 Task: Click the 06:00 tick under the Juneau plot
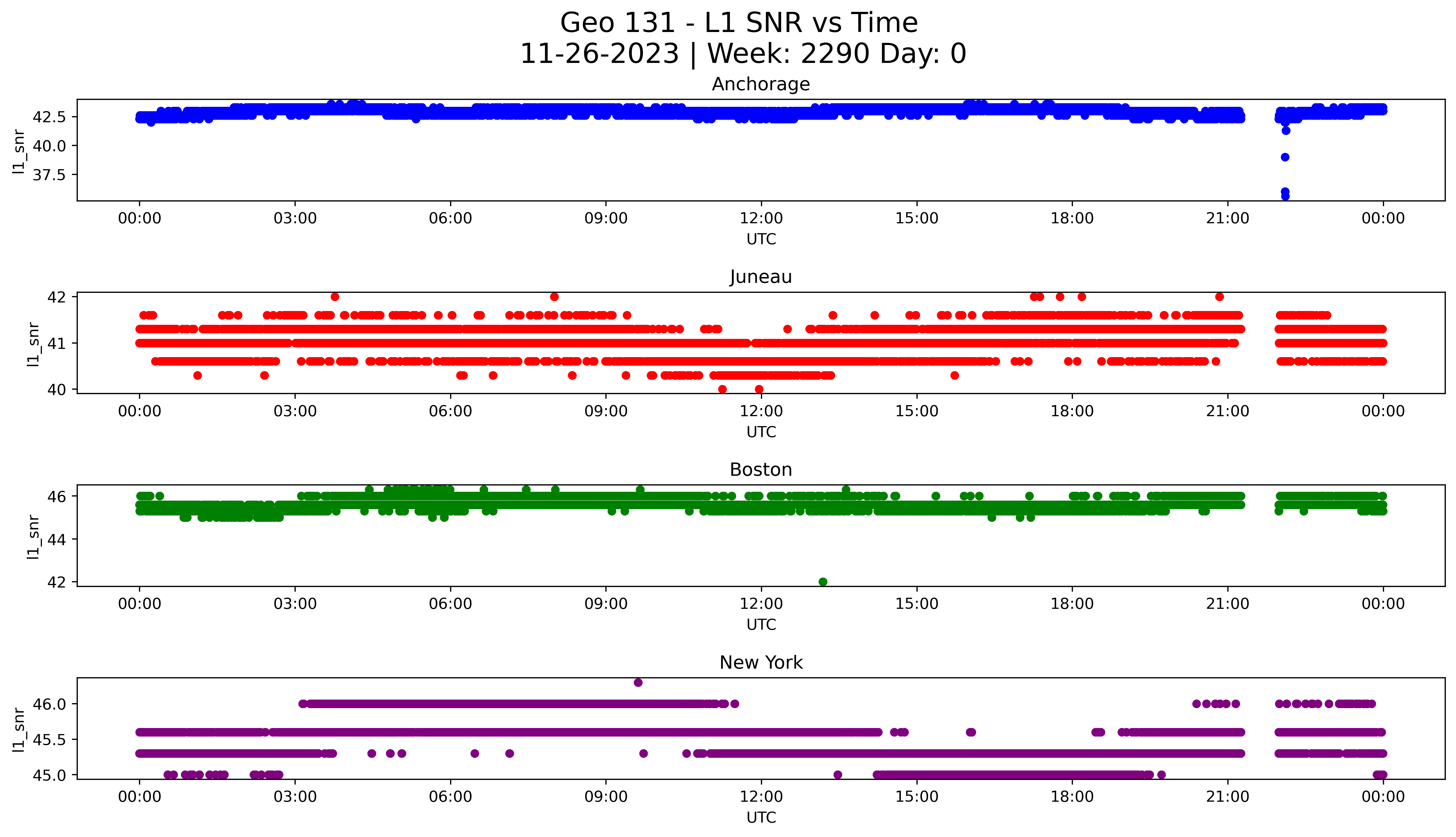[450, 411]
